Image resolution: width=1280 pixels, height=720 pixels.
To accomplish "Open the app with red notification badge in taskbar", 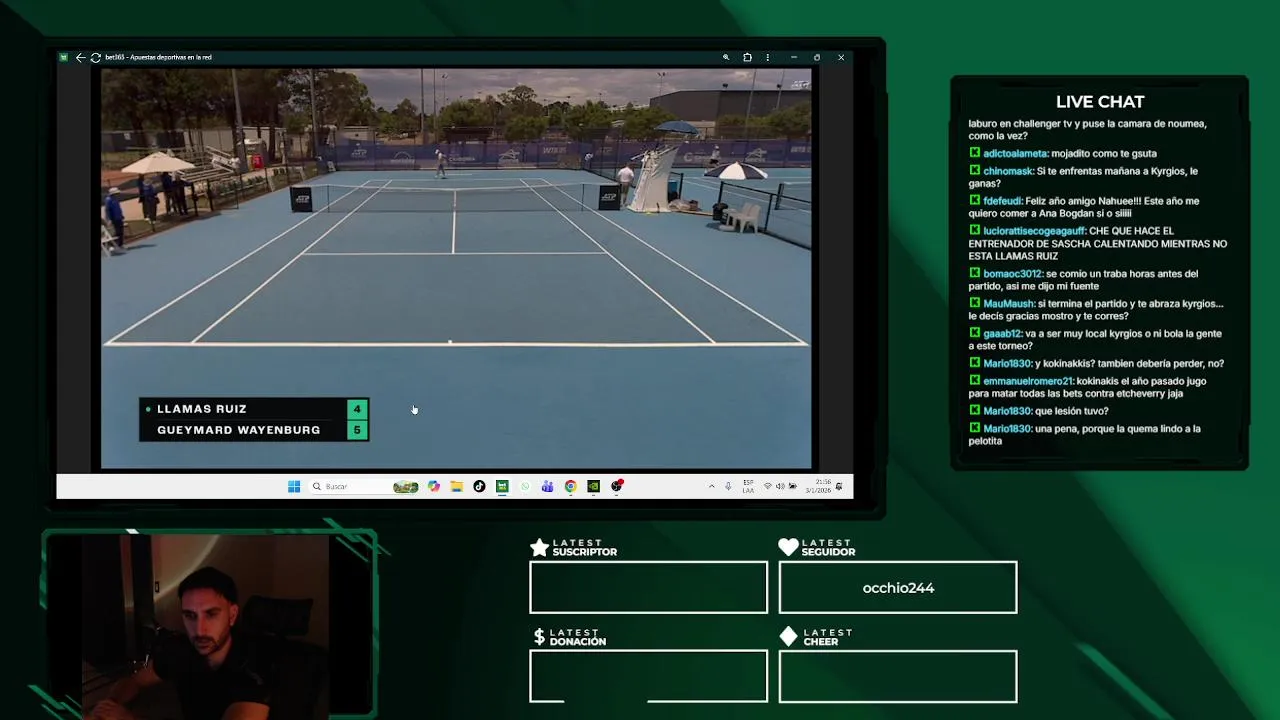I will point(617,486).
